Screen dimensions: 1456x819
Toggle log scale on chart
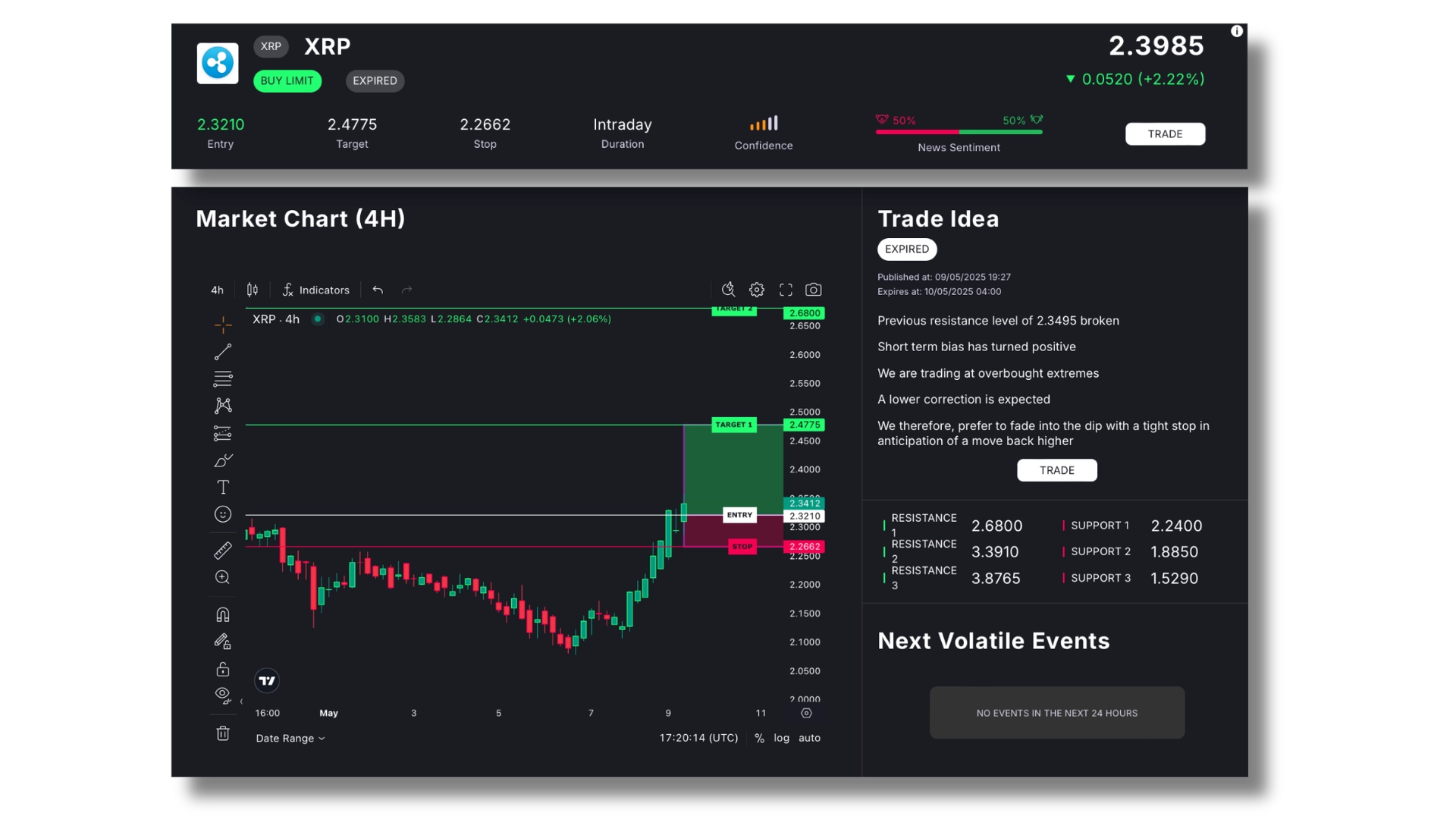click(x=781, y=738)
